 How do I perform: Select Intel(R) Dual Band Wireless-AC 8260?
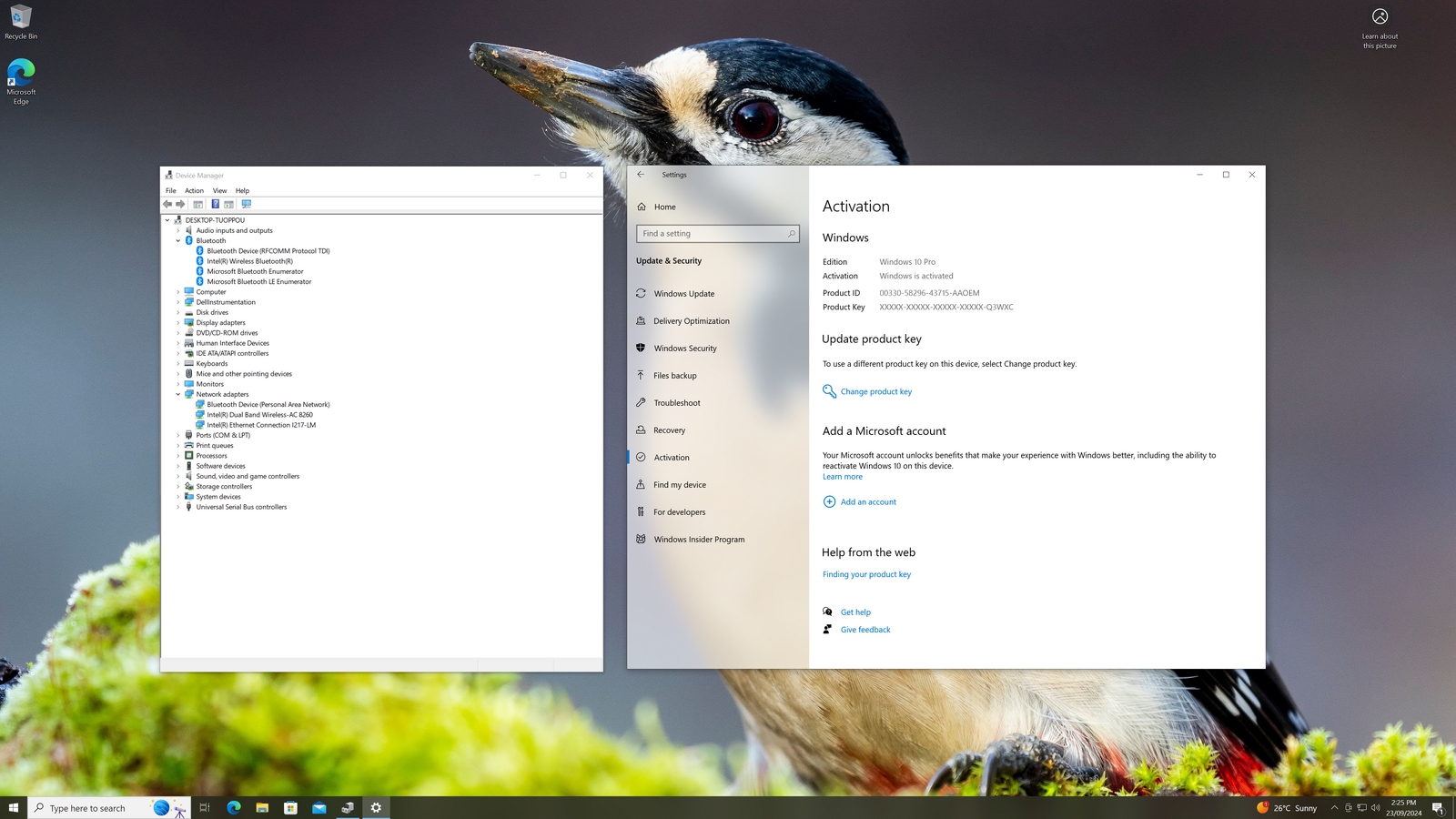coord(259,415)
